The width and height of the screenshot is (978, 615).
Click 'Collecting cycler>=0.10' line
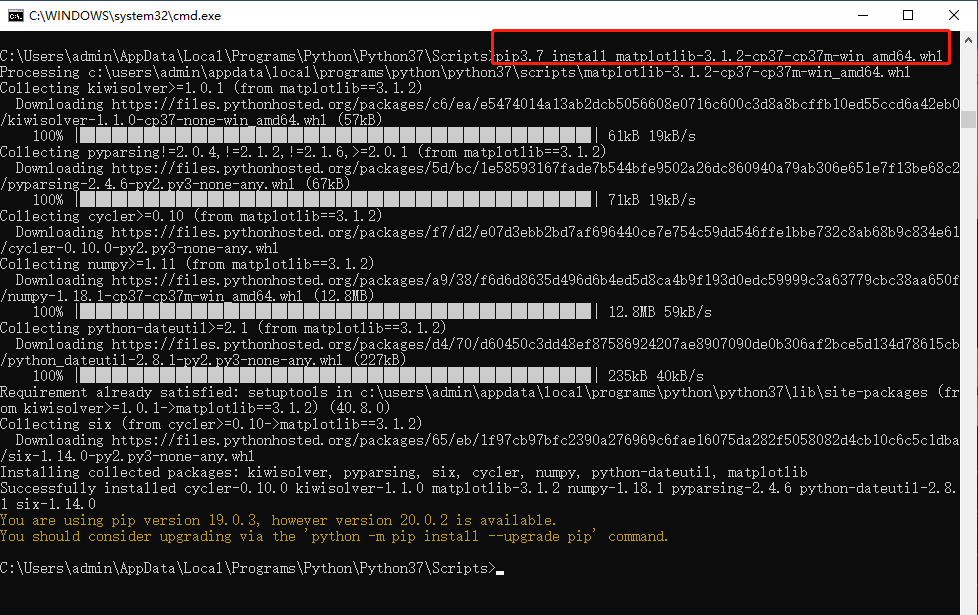[191, 216]
